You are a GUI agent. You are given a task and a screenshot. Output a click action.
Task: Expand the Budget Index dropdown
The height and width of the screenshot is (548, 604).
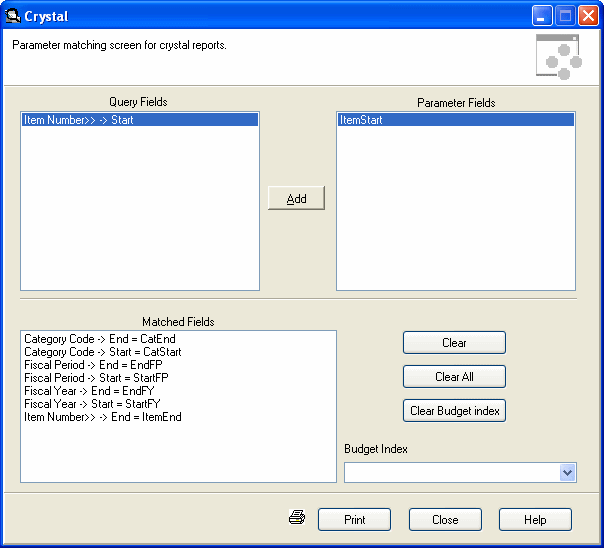click(x=568, y=472)
